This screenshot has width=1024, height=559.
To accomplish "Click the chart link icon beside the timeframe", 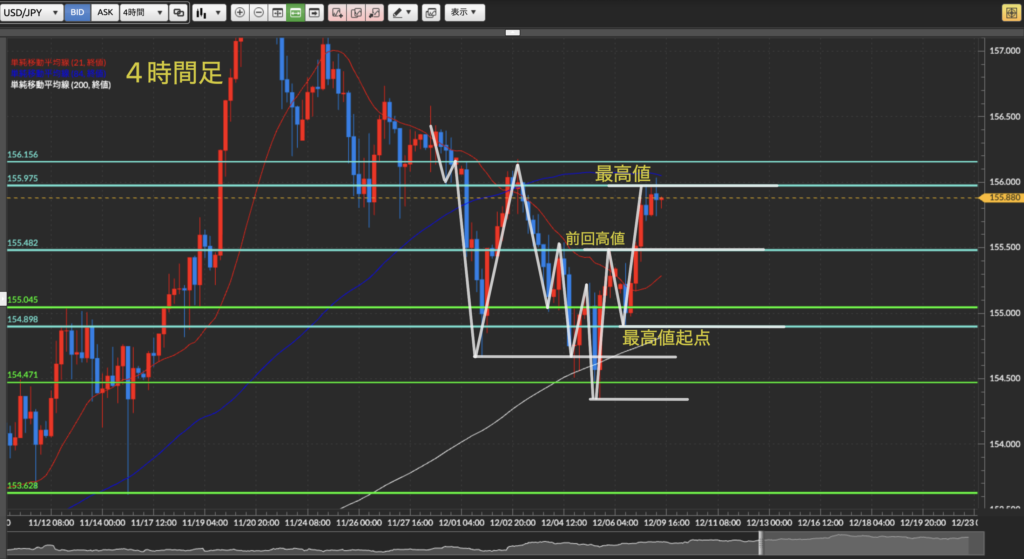I will click(178, 13).
